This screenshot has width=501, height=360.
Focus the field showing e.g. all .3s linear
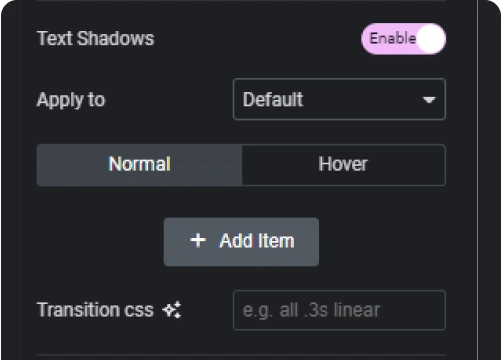click(x=339, y=310)
